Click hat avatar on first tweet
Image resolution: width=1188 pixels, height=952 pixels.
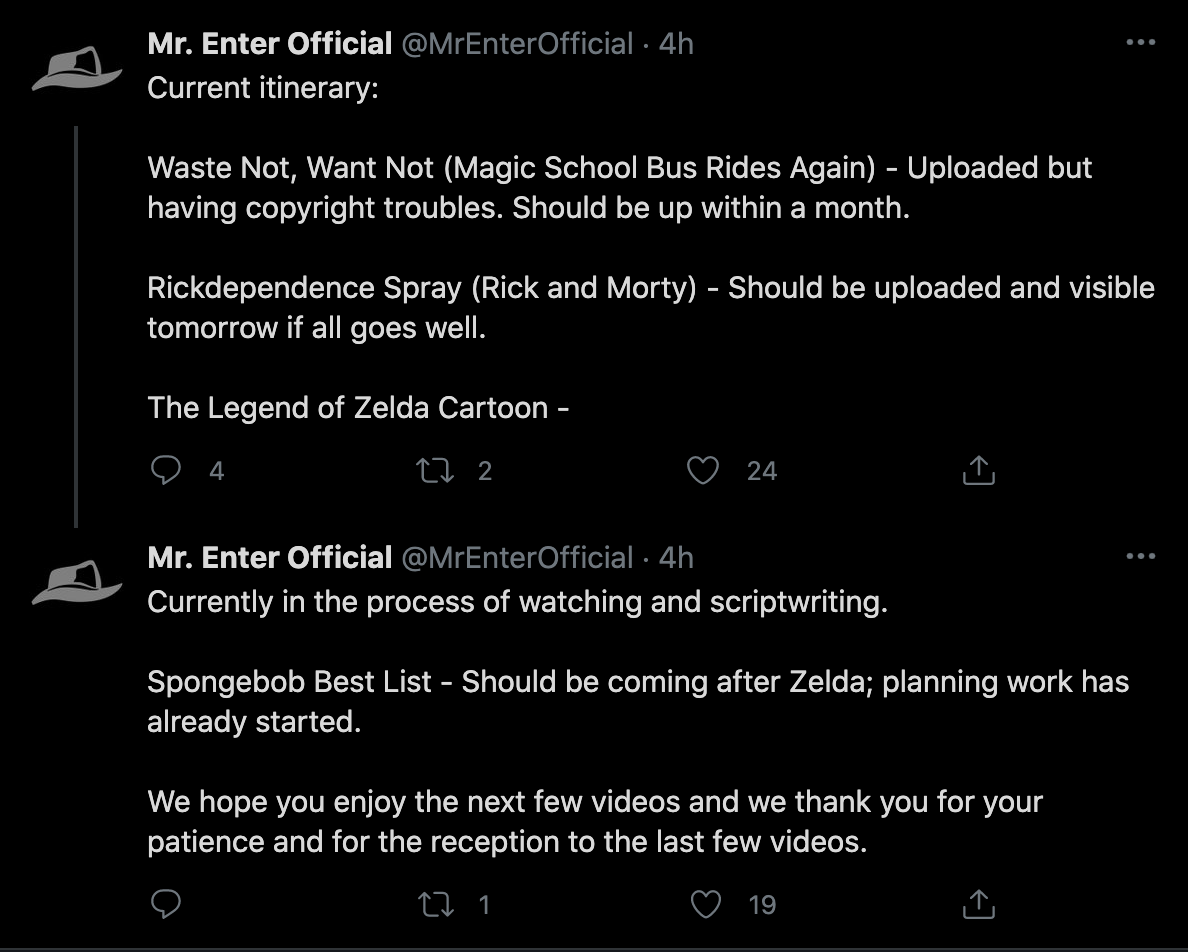(x=78, y=68)
